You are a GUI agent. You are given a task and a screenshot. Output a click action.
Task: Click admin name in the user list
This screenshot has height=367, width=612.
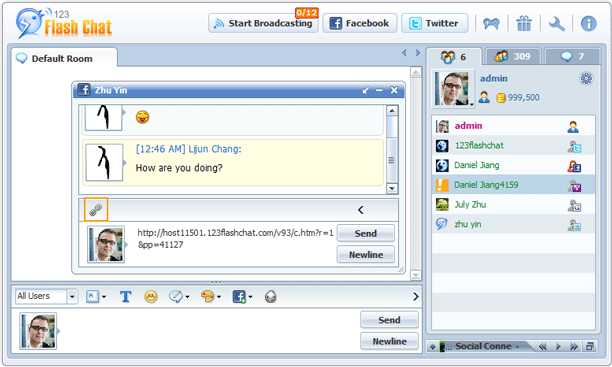coord(468,126)
